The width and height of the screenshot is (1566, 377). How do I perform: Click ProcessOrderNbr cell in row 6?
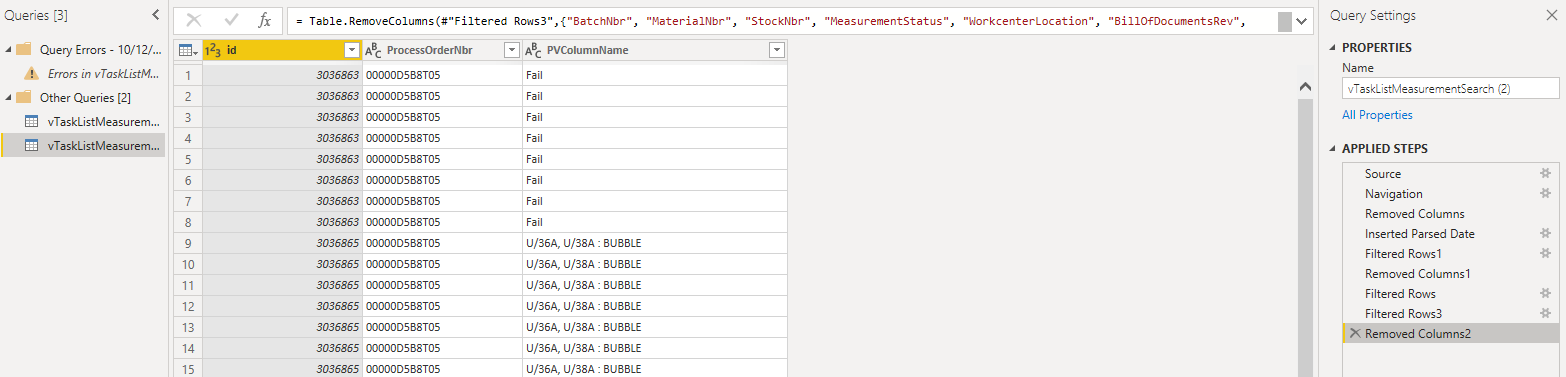(442, 179)
